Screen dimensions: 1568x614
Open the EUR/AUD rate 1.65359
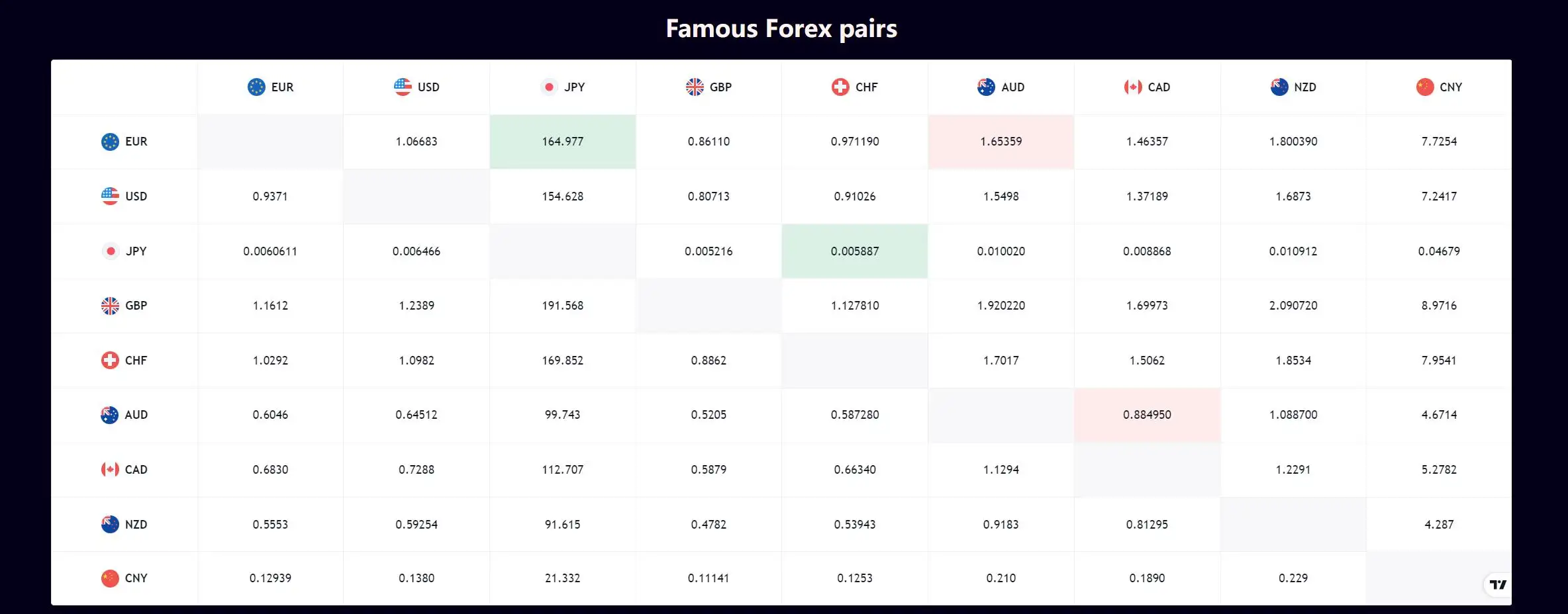click(1001, 142)
